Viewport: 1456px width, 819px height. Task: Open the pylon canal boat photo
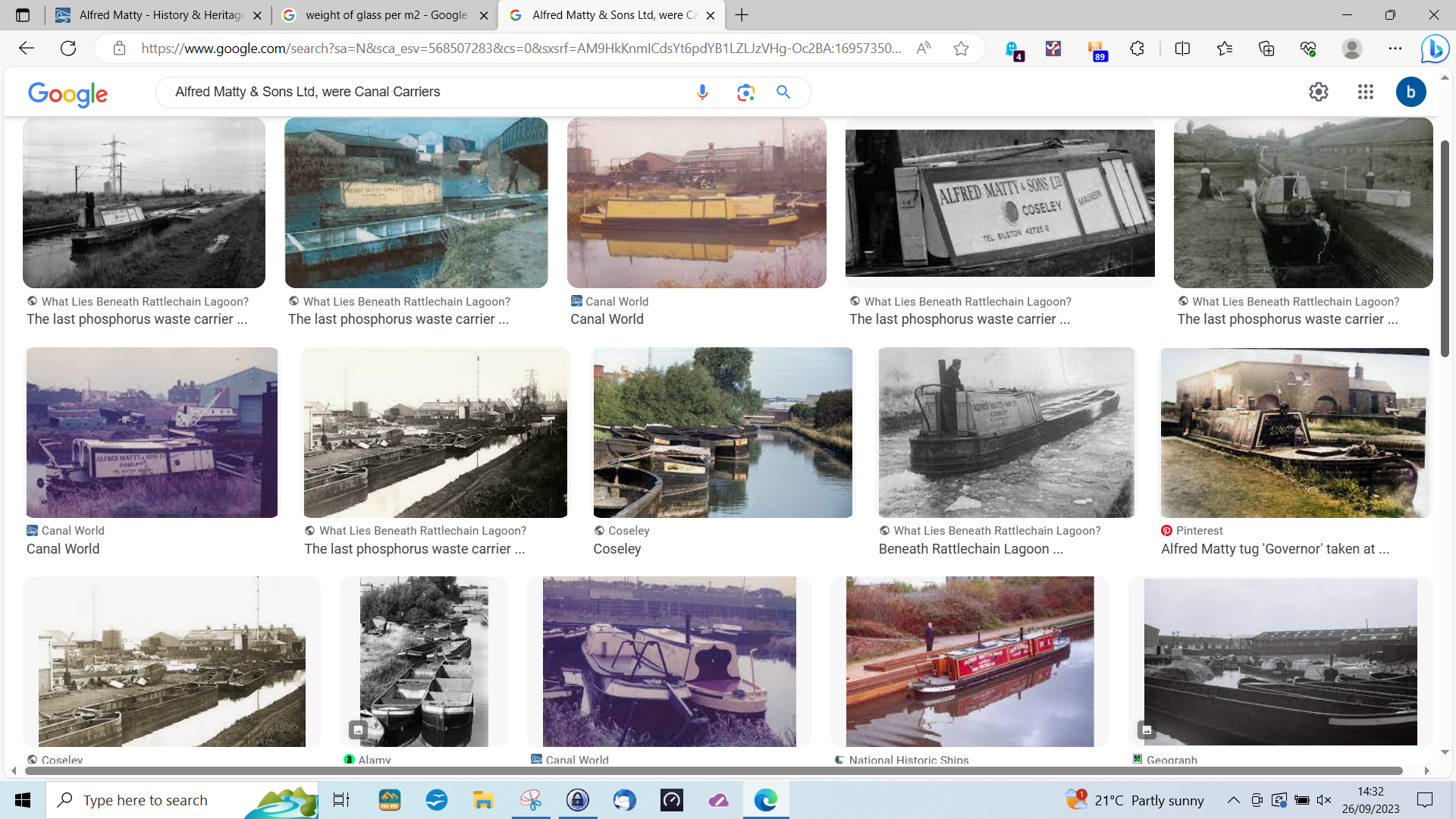(x=144, y=202)
